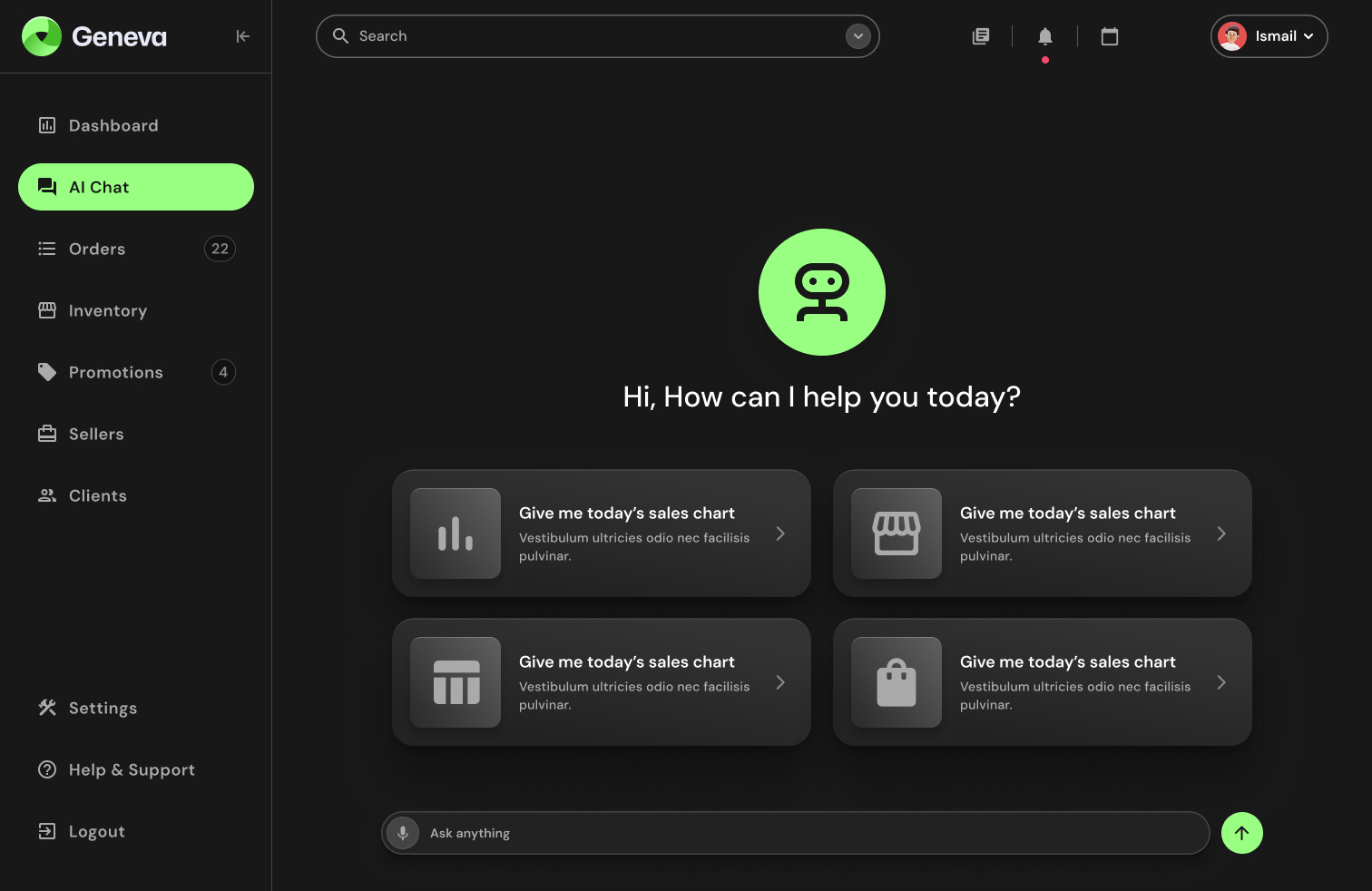Viewport: 1372px width, 891px height.
Task: Open the documents icon near the notifications
Action: pyautogui.click(x=980, y=35)
